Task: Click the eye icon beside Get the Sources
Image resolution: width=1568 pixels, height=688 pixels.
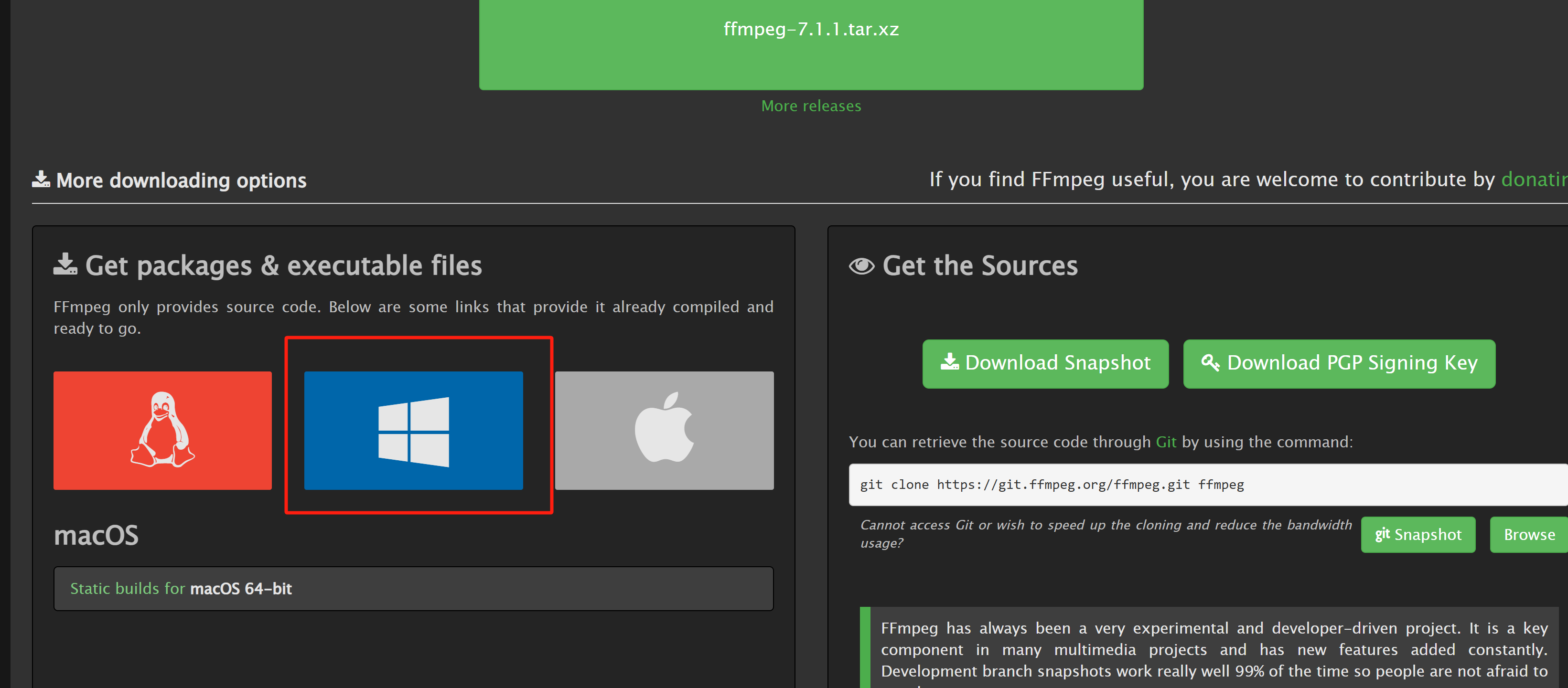Action: 861,266
